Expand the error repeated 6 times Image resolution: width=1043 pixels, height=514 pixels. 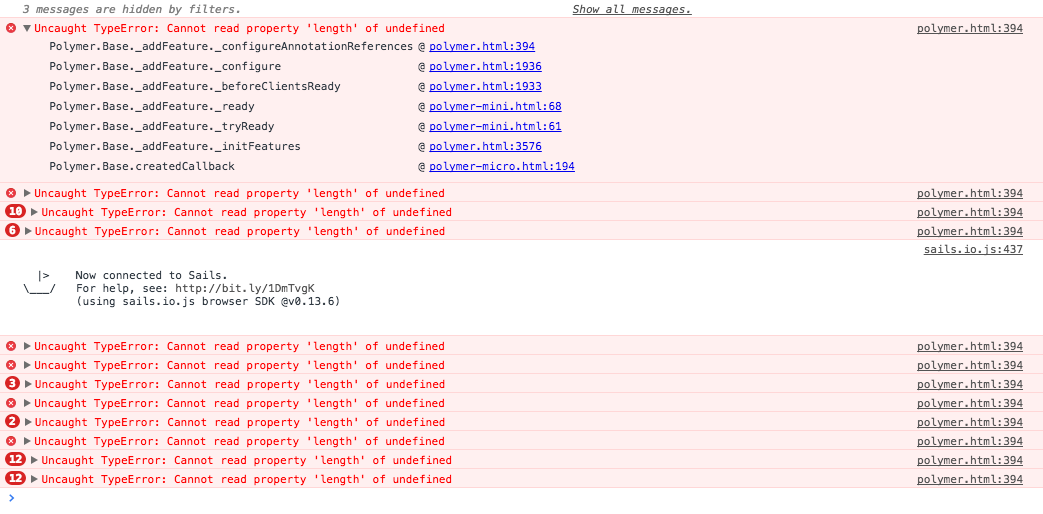coord(28,231)
